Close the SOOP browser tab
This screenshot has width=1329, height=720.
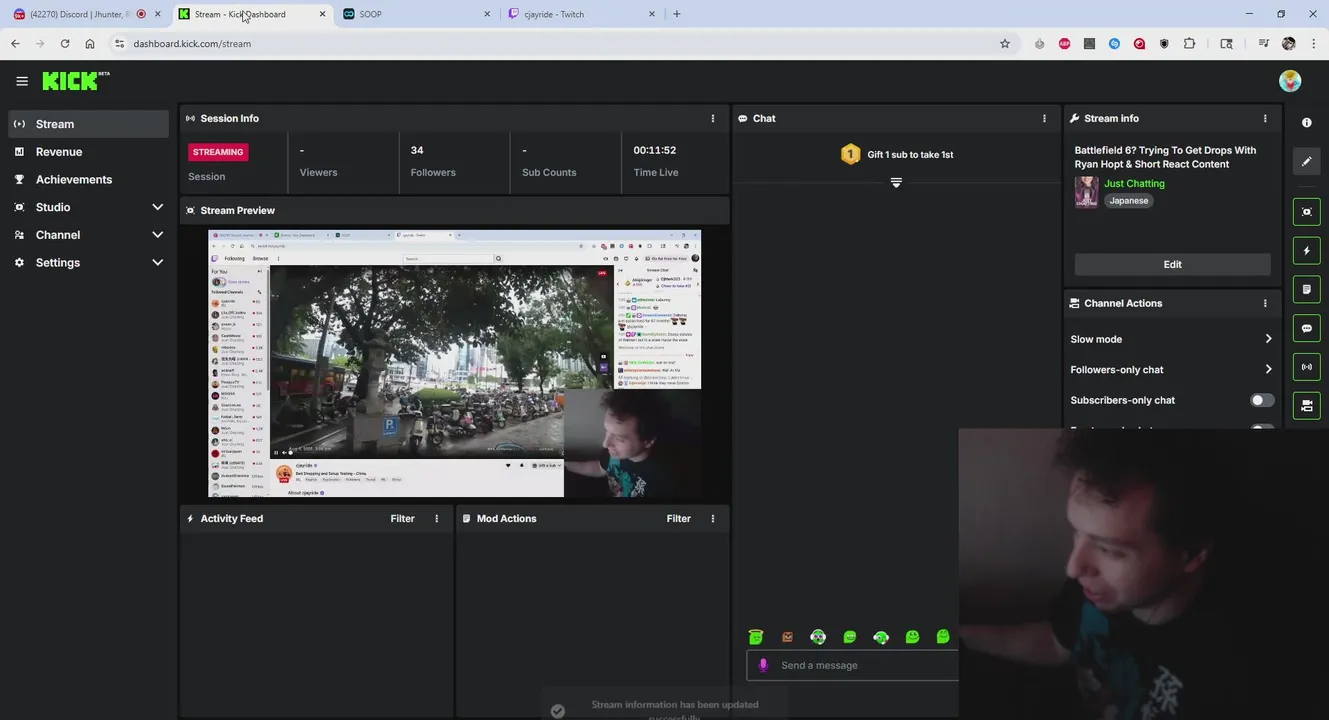click(x=487, y=14)
